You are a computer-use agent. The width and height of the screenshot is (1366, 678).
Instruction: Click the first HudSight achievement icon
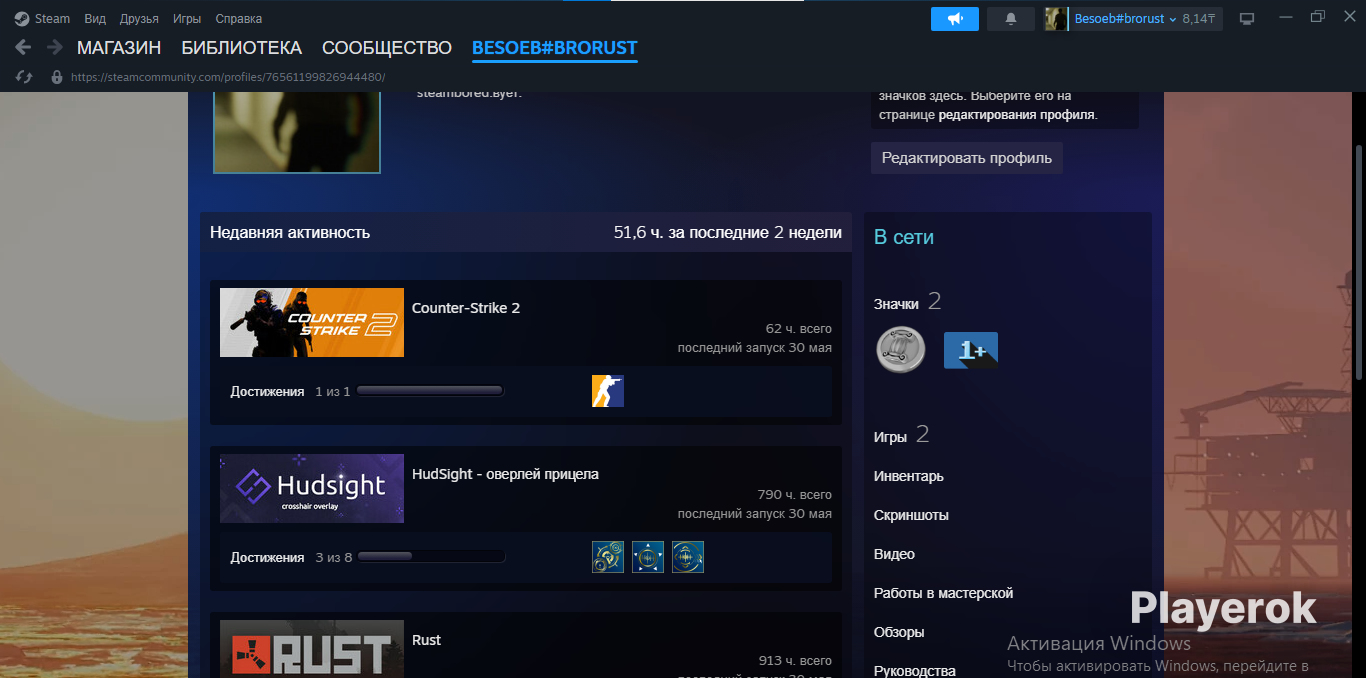pos(608,557)
